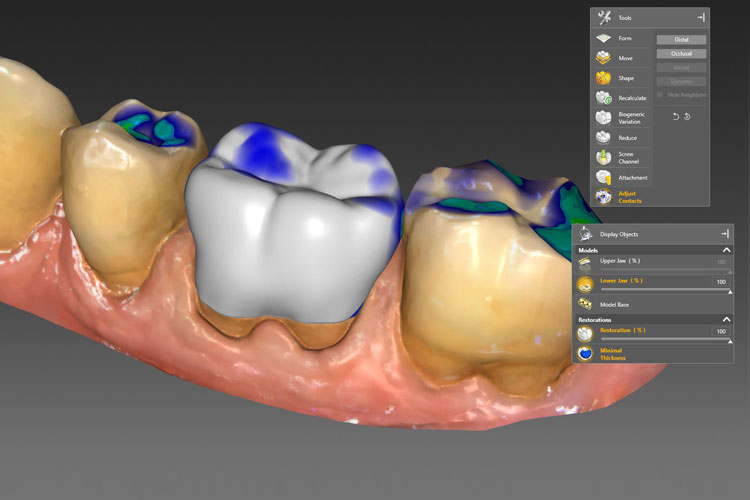Adjust the Upper Jaw opacity slider
The height and width of the screenshot is (500, 750).
tap(665, 270)
